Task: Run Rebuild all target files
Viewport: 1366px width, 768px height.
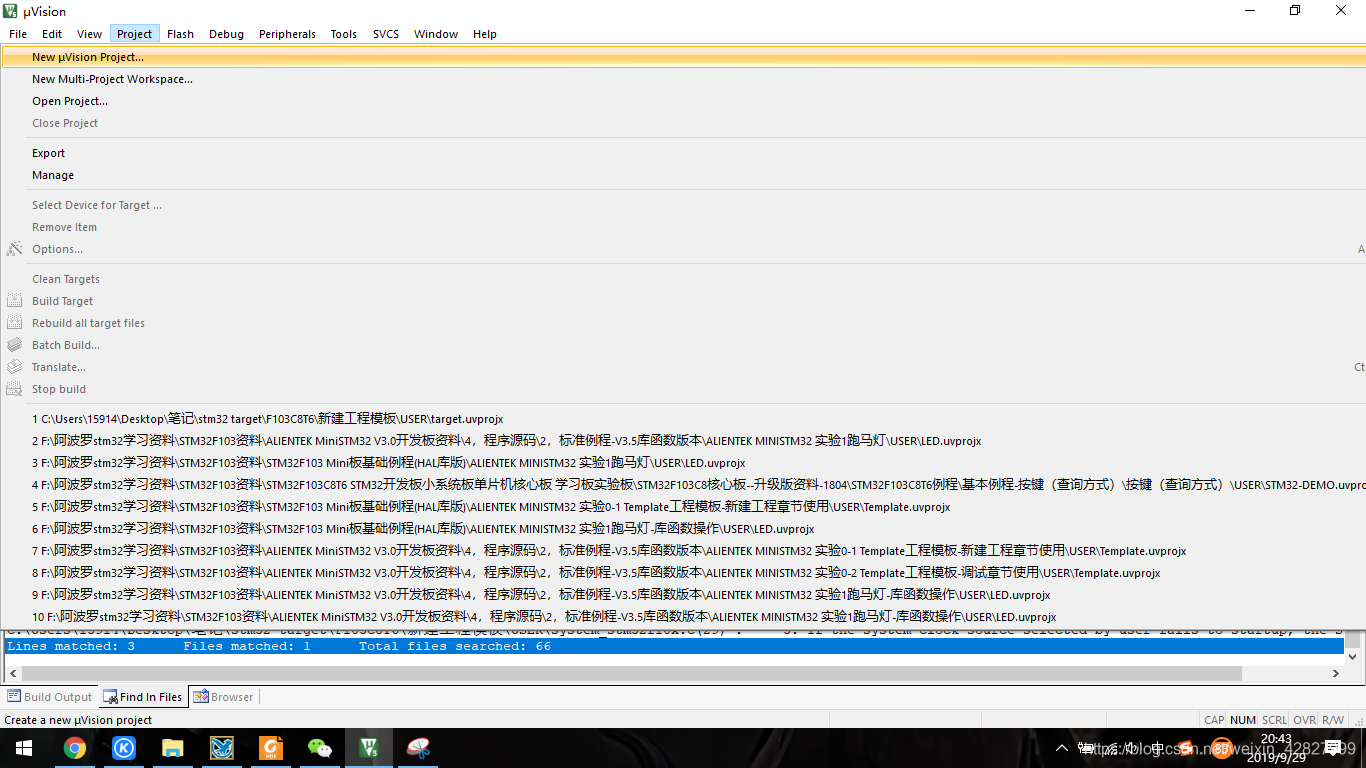Action: tap(683, 323)
